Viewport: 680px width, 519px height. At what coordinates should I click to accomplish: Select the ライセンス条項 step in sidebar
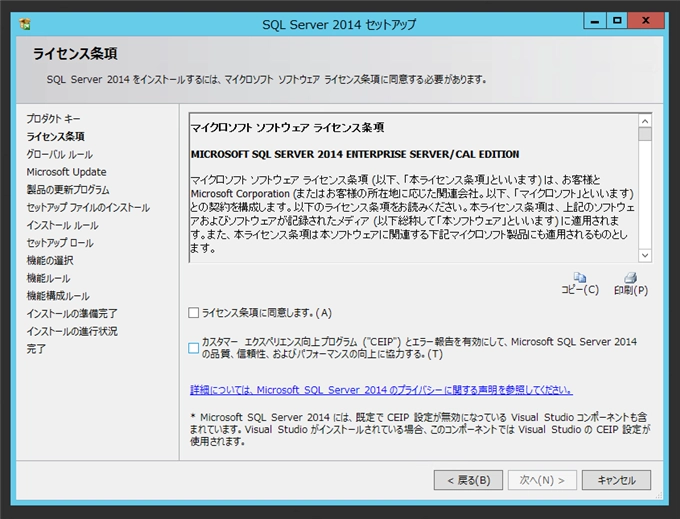pos(56,136)
